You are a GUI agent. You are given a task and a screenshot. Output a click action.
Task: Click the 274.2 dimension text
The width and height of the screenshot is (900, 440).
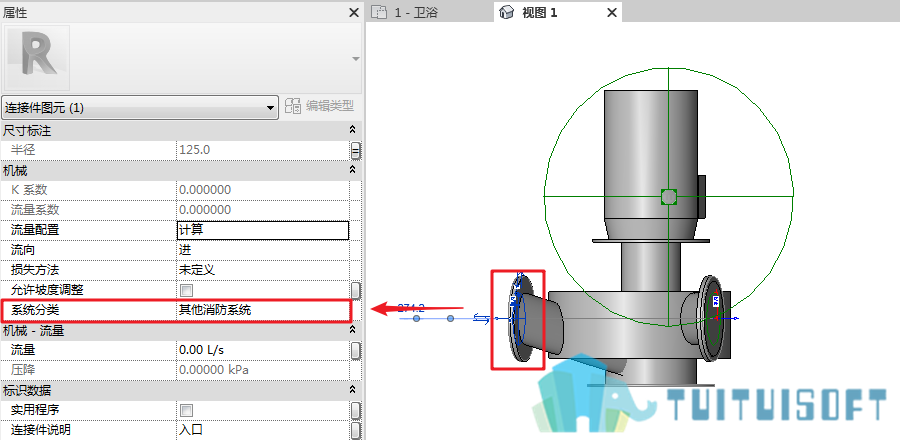coord(410,309)
